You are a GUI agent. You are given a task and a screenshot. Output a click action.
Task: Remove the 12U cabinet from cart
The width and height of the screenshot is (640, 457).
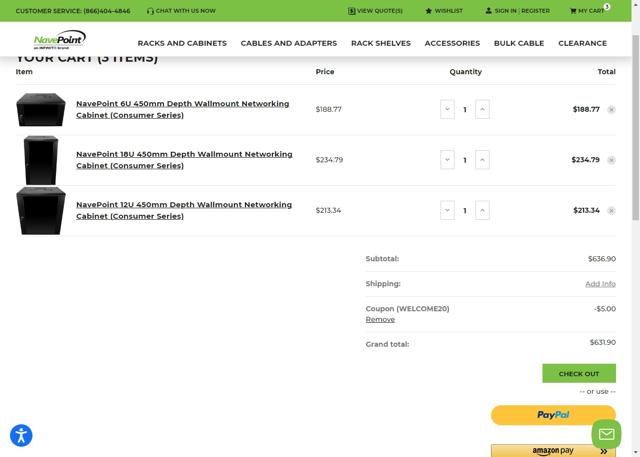coord(611,211)
